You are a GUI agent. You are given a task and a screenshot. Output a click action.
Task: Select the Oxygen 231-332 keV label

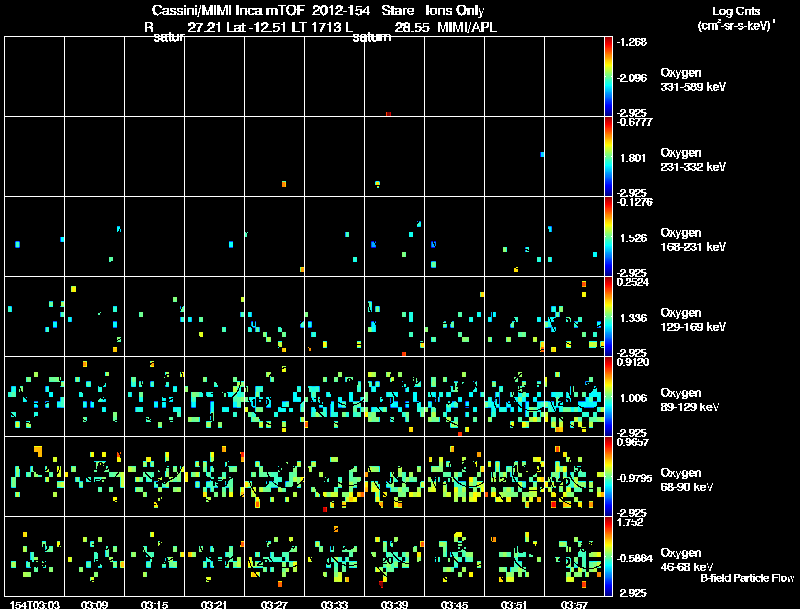tap(693, 160)
